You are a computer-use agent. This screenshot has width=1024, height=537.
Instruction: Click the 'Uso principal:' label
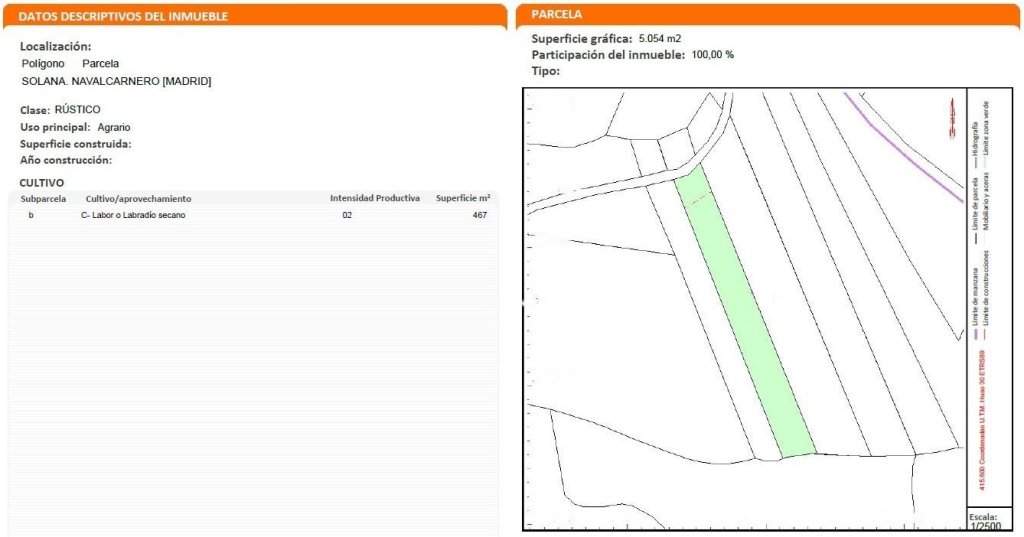55,127
